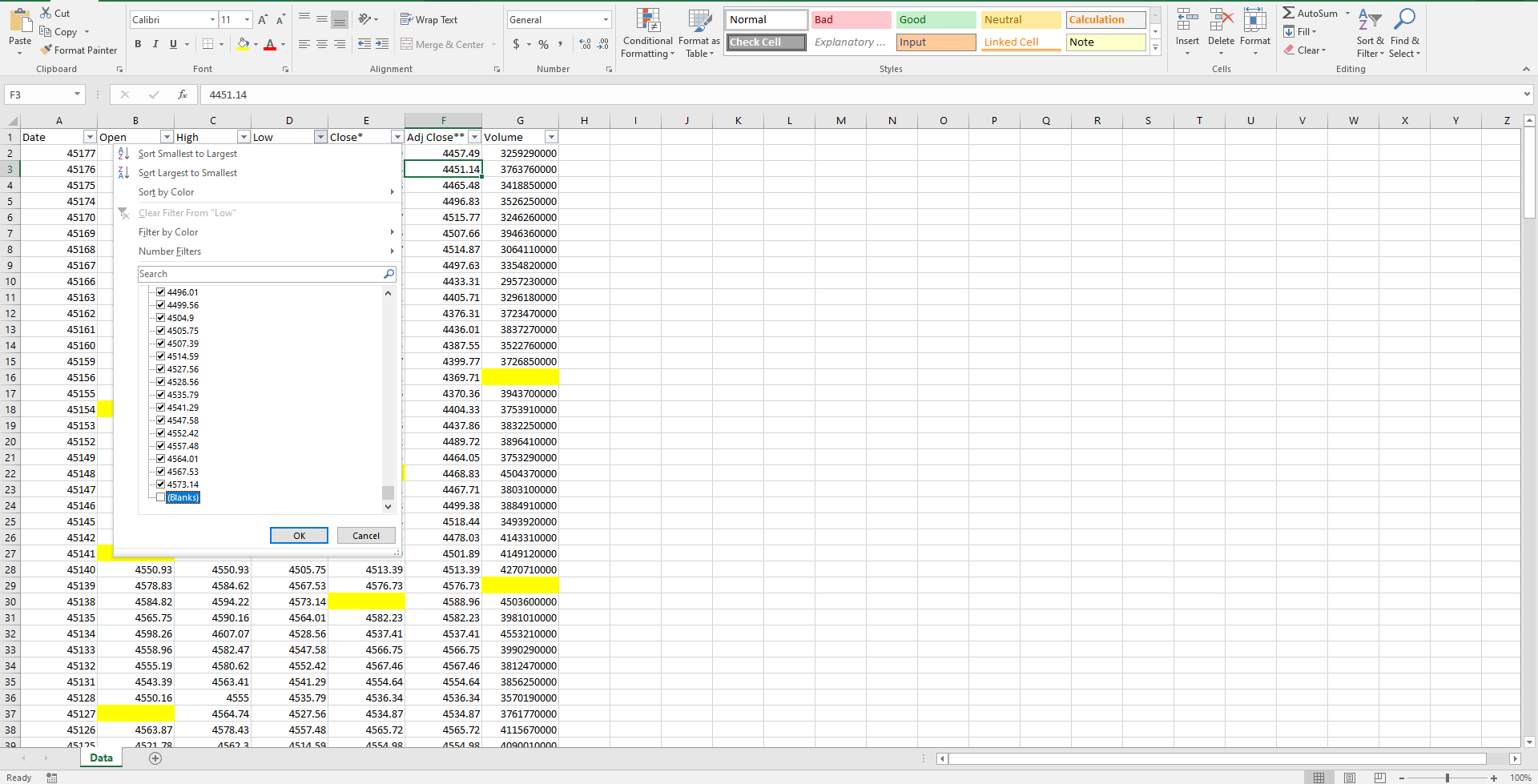Click the Italic formatting icon
The width and height of the screenshot is (1538, 784).
155,44
